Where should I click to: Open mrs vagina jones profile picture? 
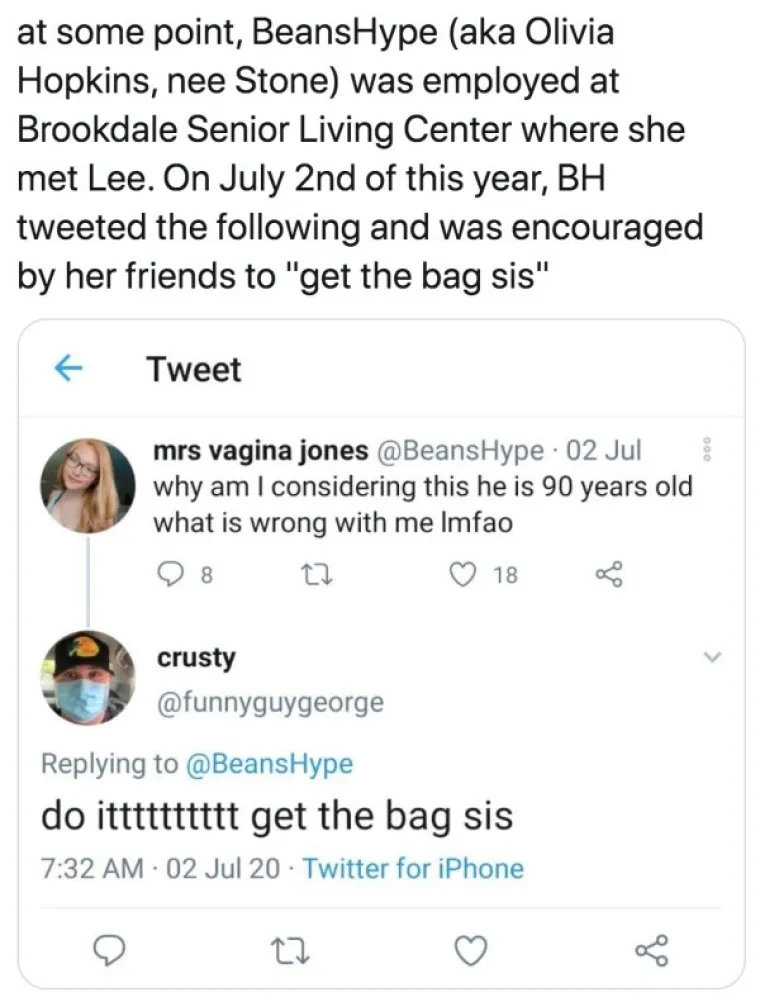click(x=88, y=486)
